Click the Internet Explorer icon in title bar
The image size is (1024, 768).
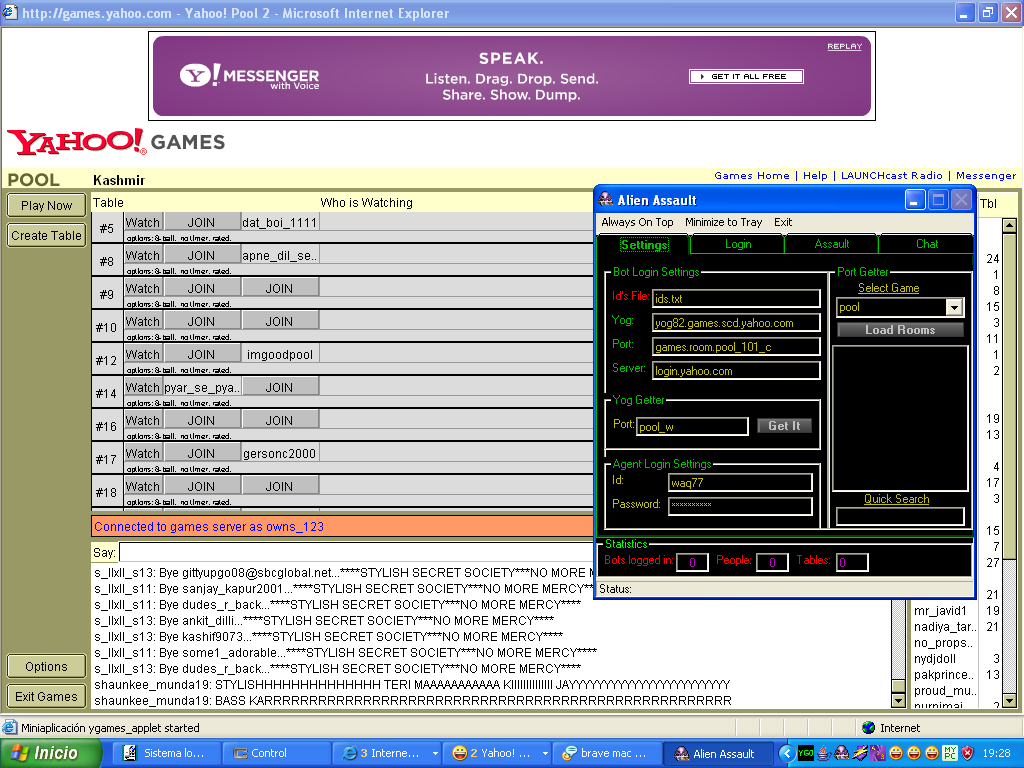click(x=10, y=13)
